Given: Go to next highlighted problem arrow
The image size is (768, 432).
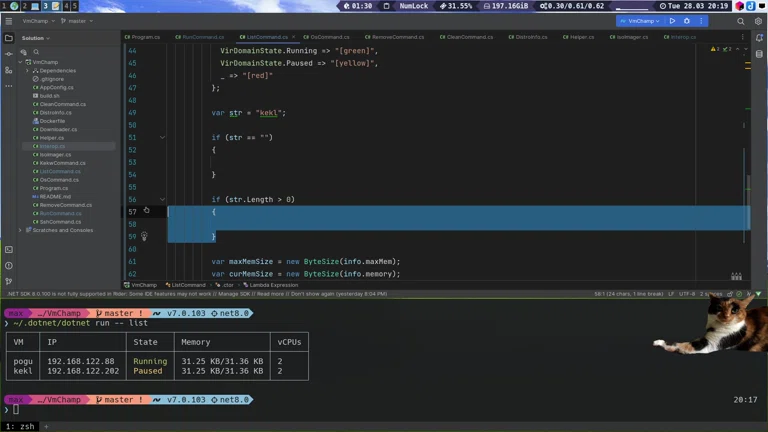Looking at the screenshot, I should pos(746,49).
